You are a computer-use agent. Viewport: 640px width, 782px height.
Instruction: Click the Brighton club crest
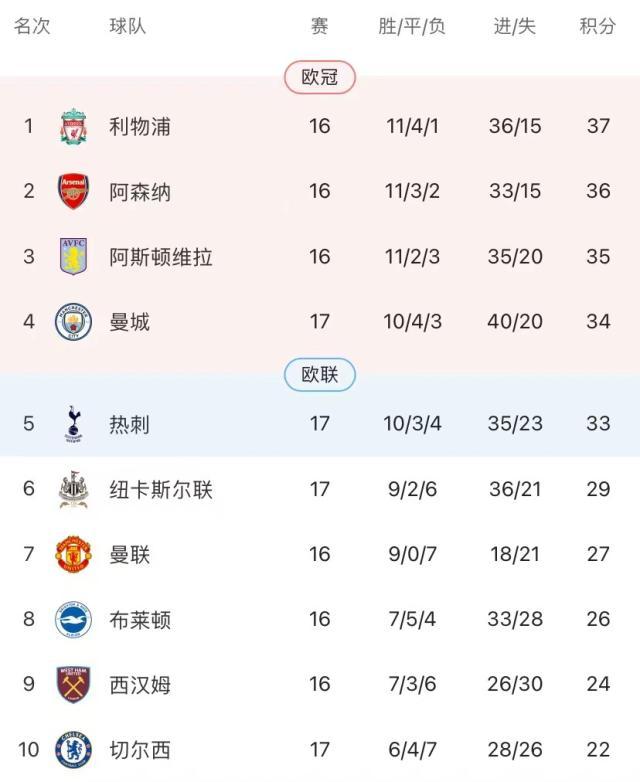[x=73, y=620]
